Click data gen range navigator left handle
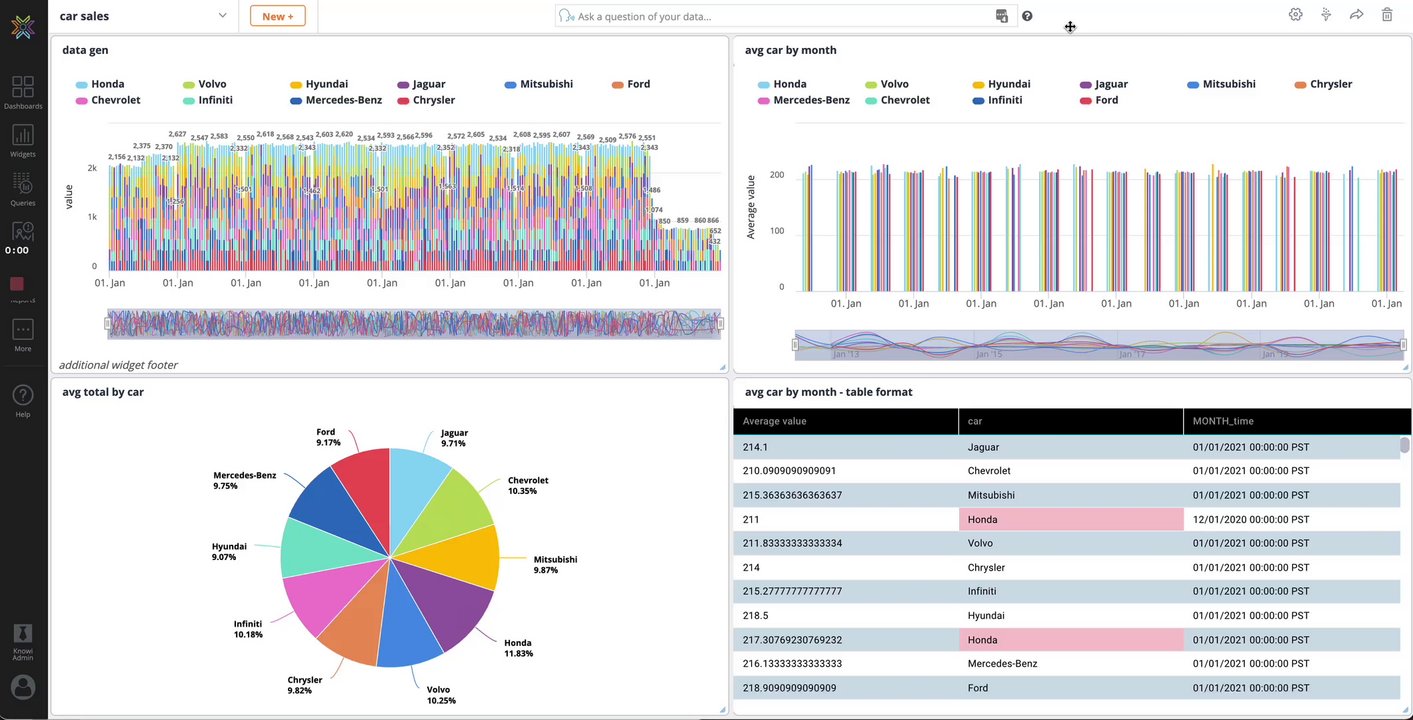The width and height of the screenshot is (1413, 720). pyautogui.click(x=107, y=323)
